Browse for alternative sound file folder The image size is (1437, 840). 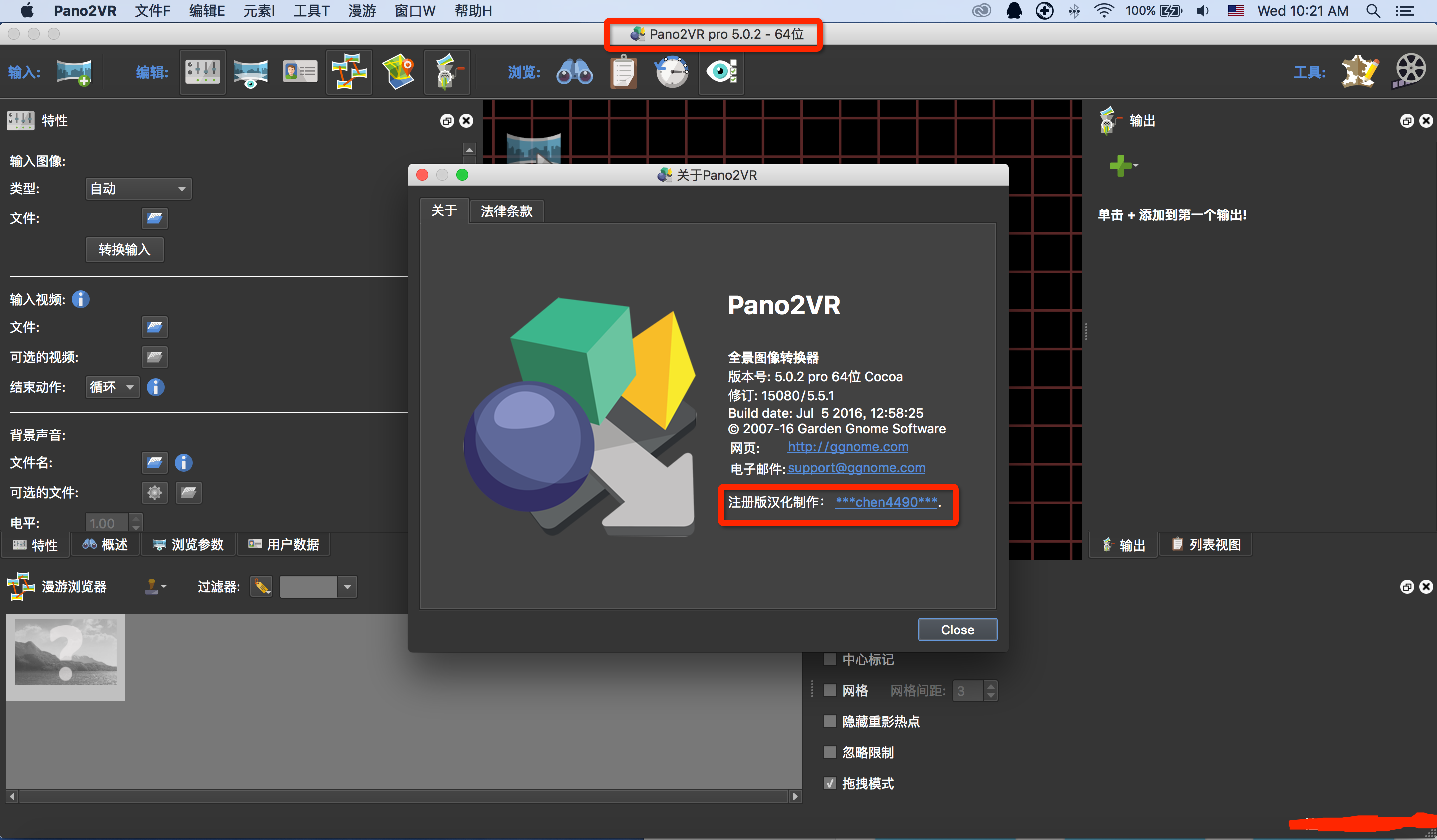click(x=188, y=493)
